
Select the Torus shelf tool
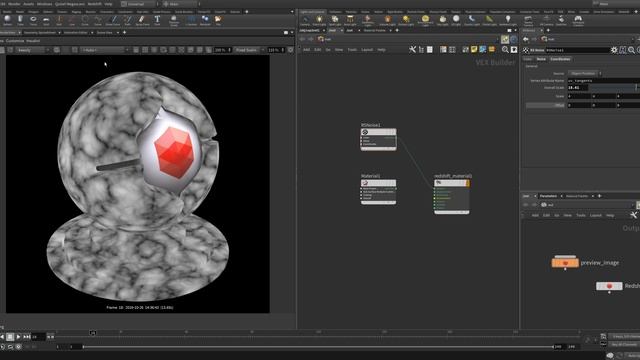point(33,19)
